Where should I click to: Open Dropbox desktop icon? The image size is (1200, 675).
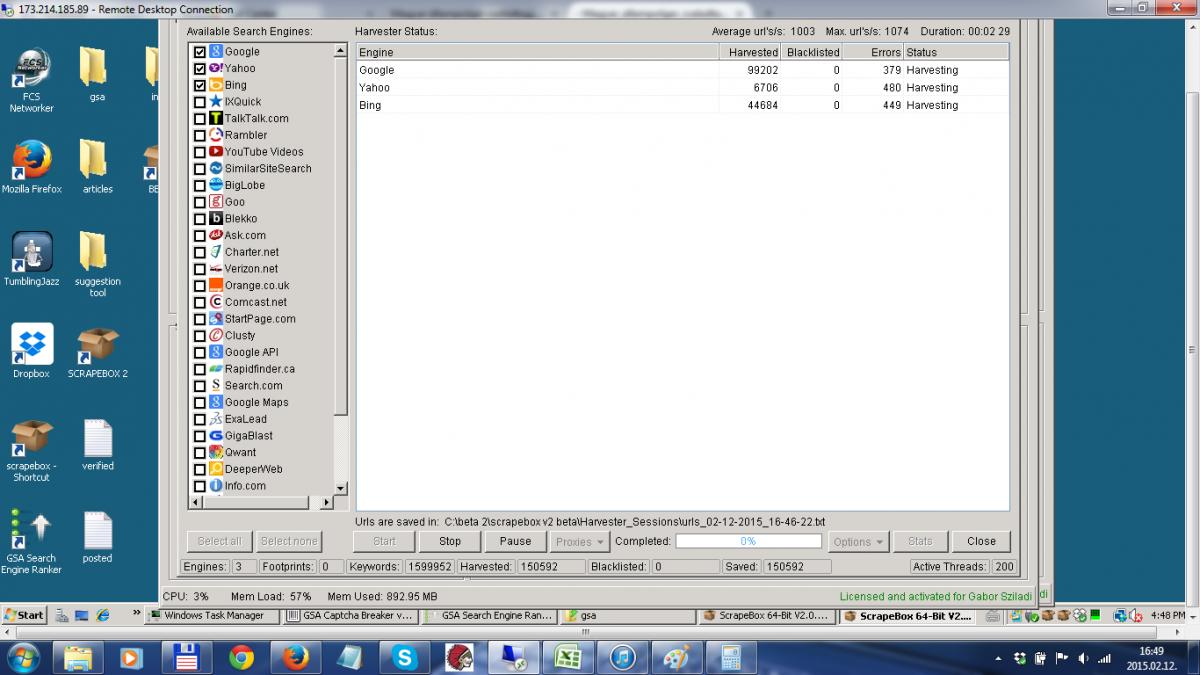31,351
